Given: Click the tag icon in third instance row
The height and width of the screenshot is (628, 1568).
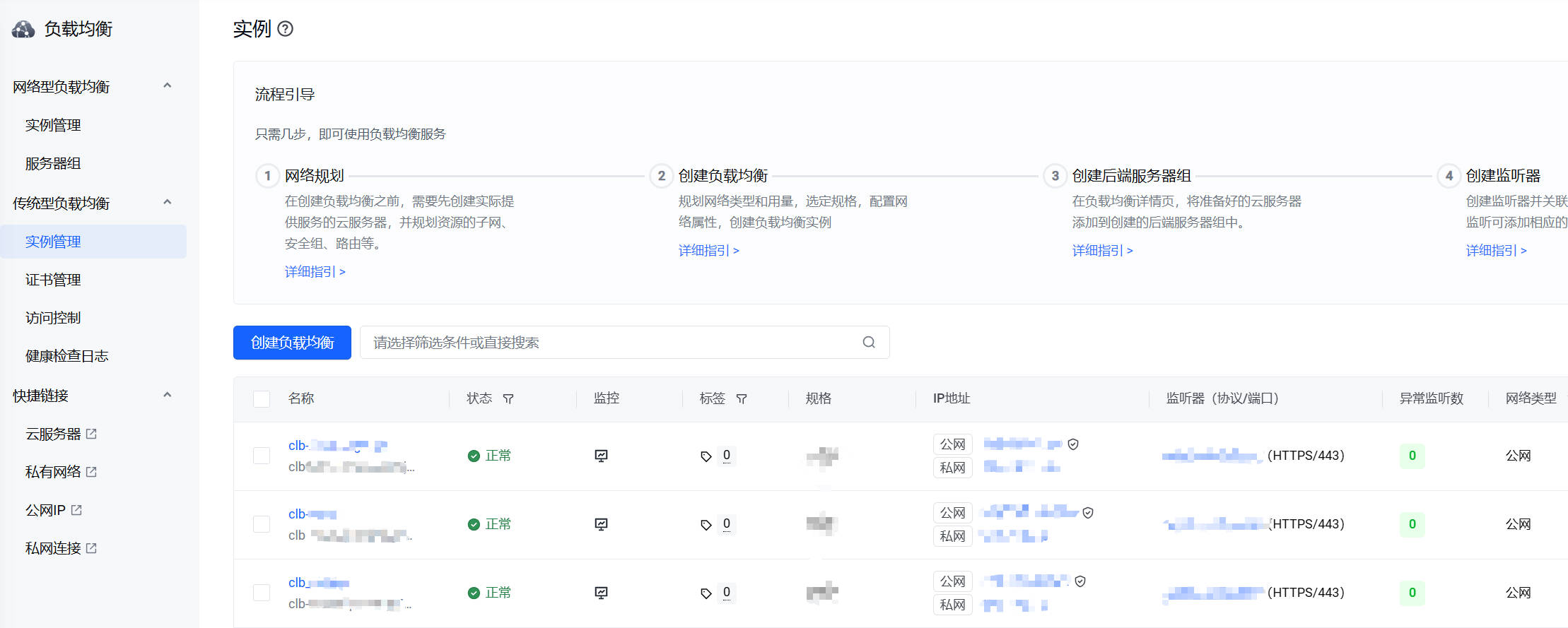Looking at the screenshot, I should click(706, 593).
